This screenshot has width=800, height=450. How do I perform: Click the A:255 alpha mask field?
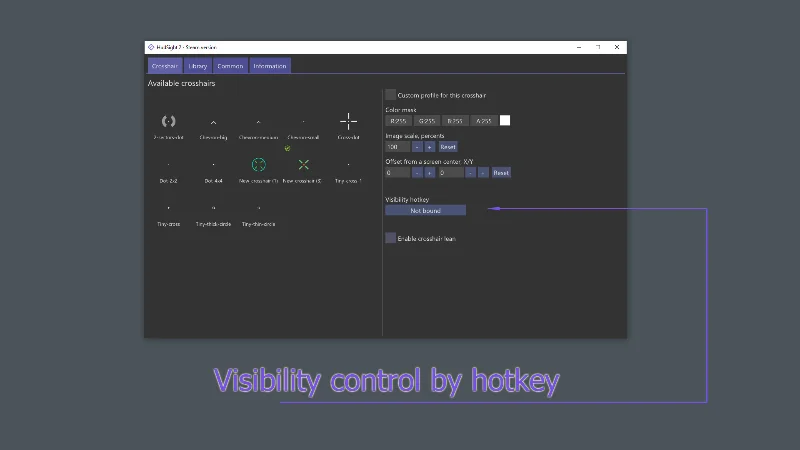[484, 120]
